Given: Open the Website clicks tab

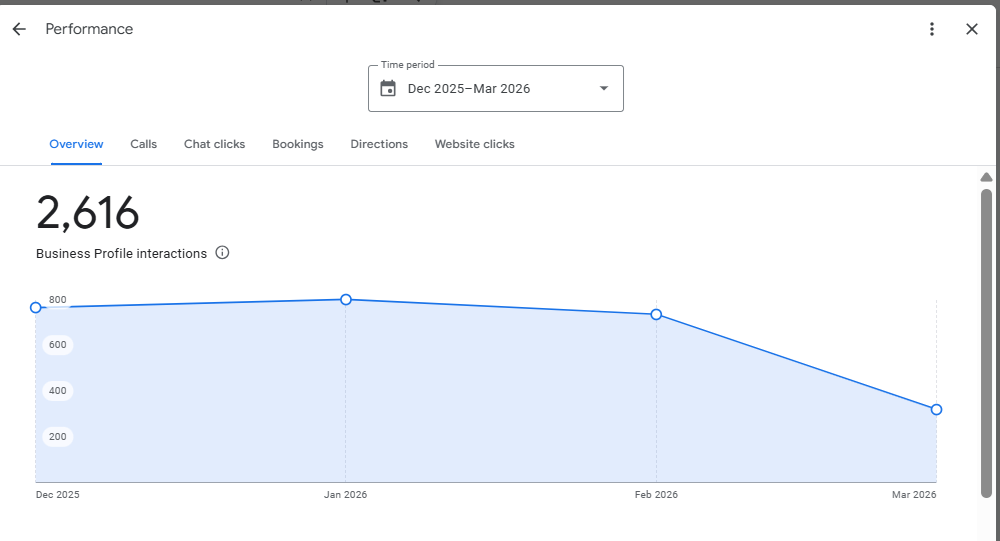Looking at the screenshot, I should (474, 144).
